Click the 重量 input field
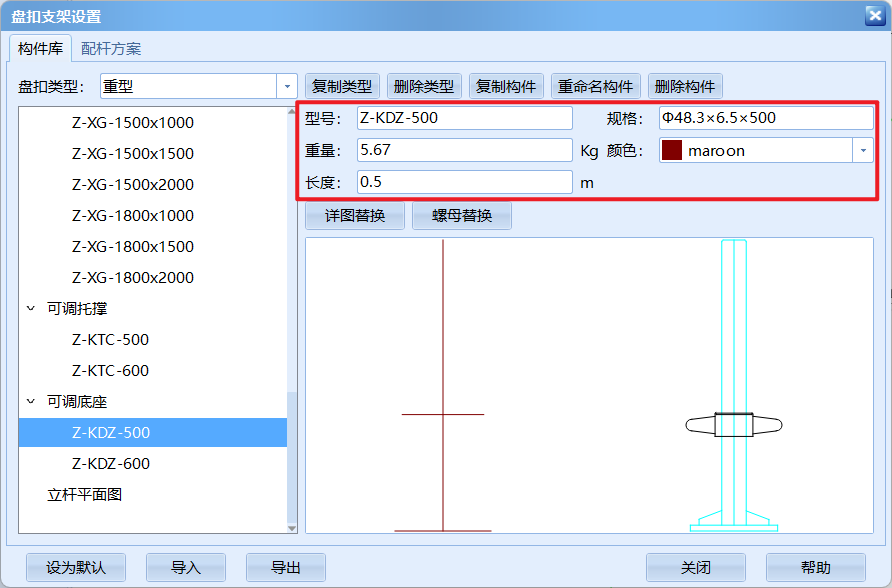Screen dimensions: 892x588 (x=464, y=151)
